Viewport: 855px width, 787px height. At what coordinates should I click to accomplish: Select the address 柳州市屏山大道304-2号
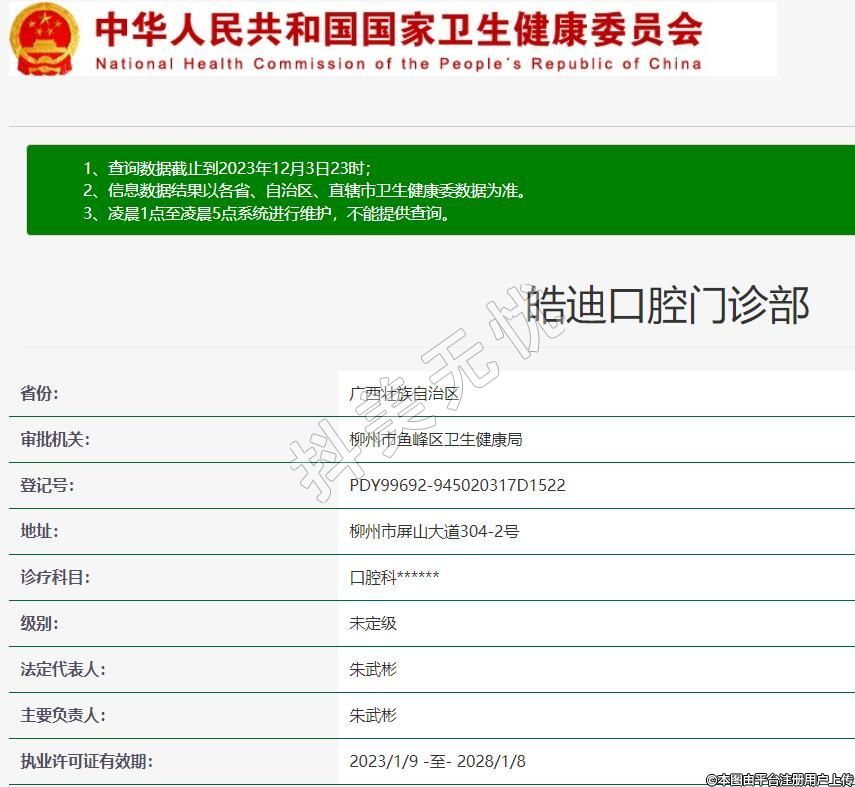pyautogui.click(x=434, y=531)
